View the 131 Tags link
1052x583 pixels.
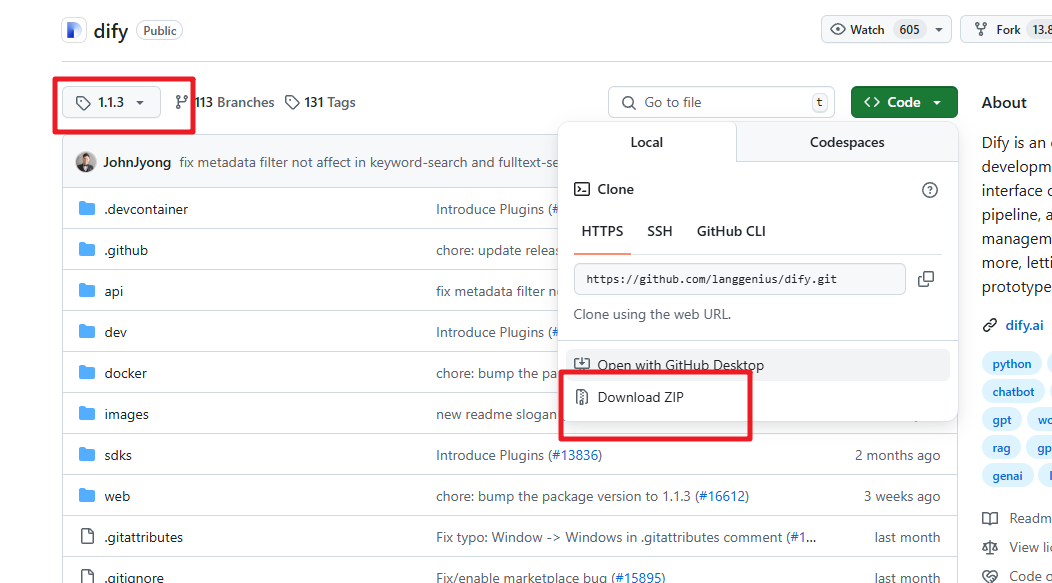click(x=320, y=102)
